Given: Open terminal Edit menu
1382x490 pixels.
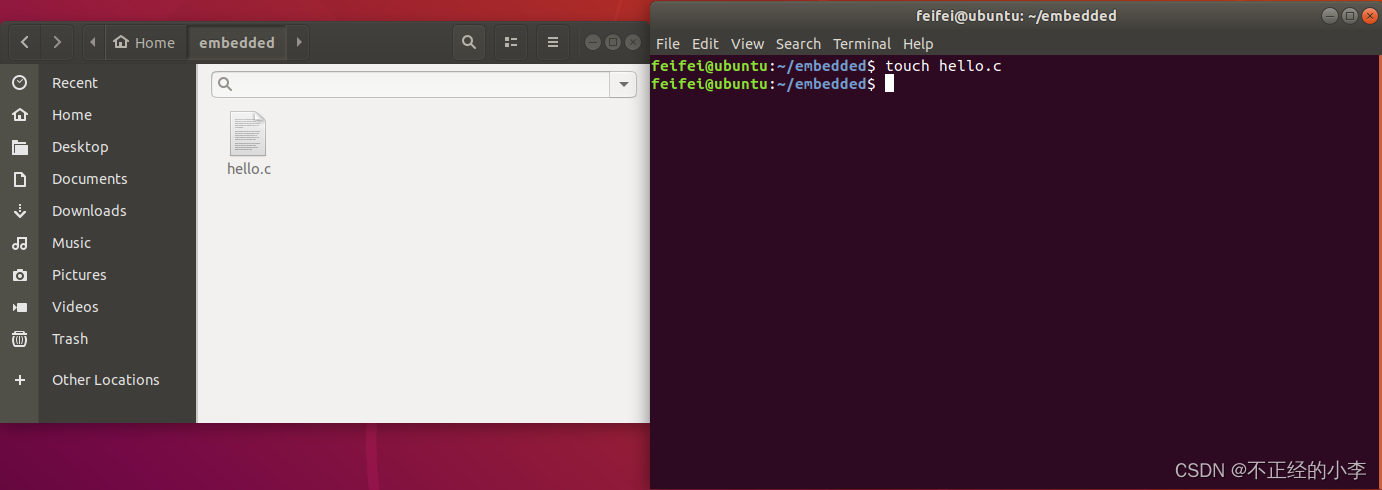Looking at the screenshot, I should [705, 44].
